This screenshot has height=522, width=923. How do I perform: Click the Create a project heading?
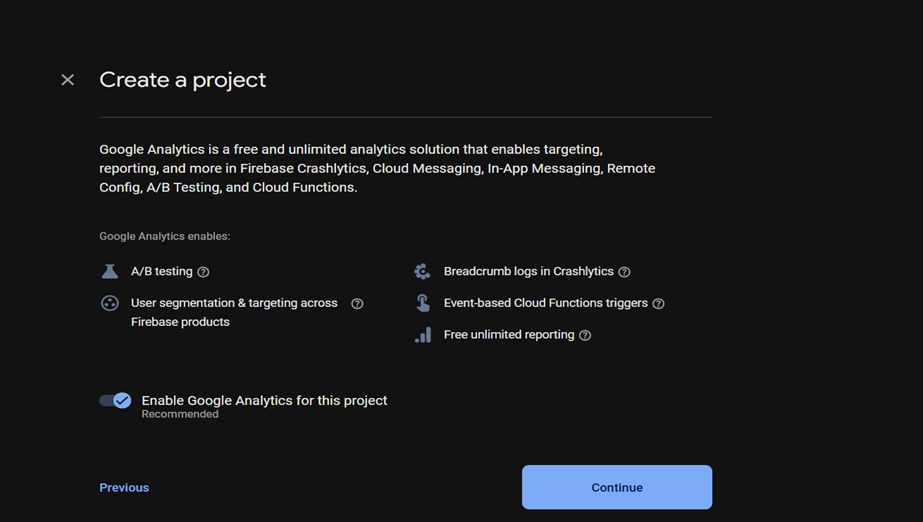tap(182, 80)
